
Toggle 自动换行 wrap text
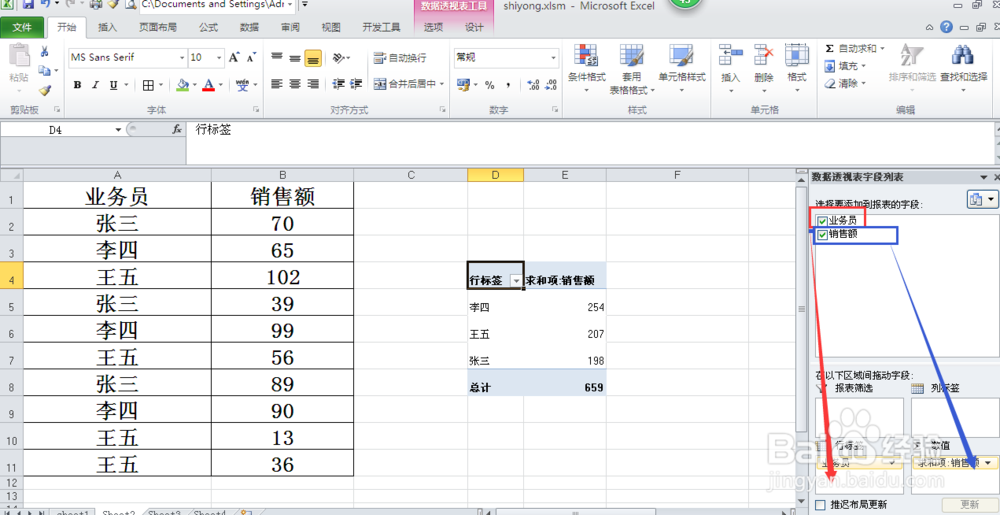point(399,57)
